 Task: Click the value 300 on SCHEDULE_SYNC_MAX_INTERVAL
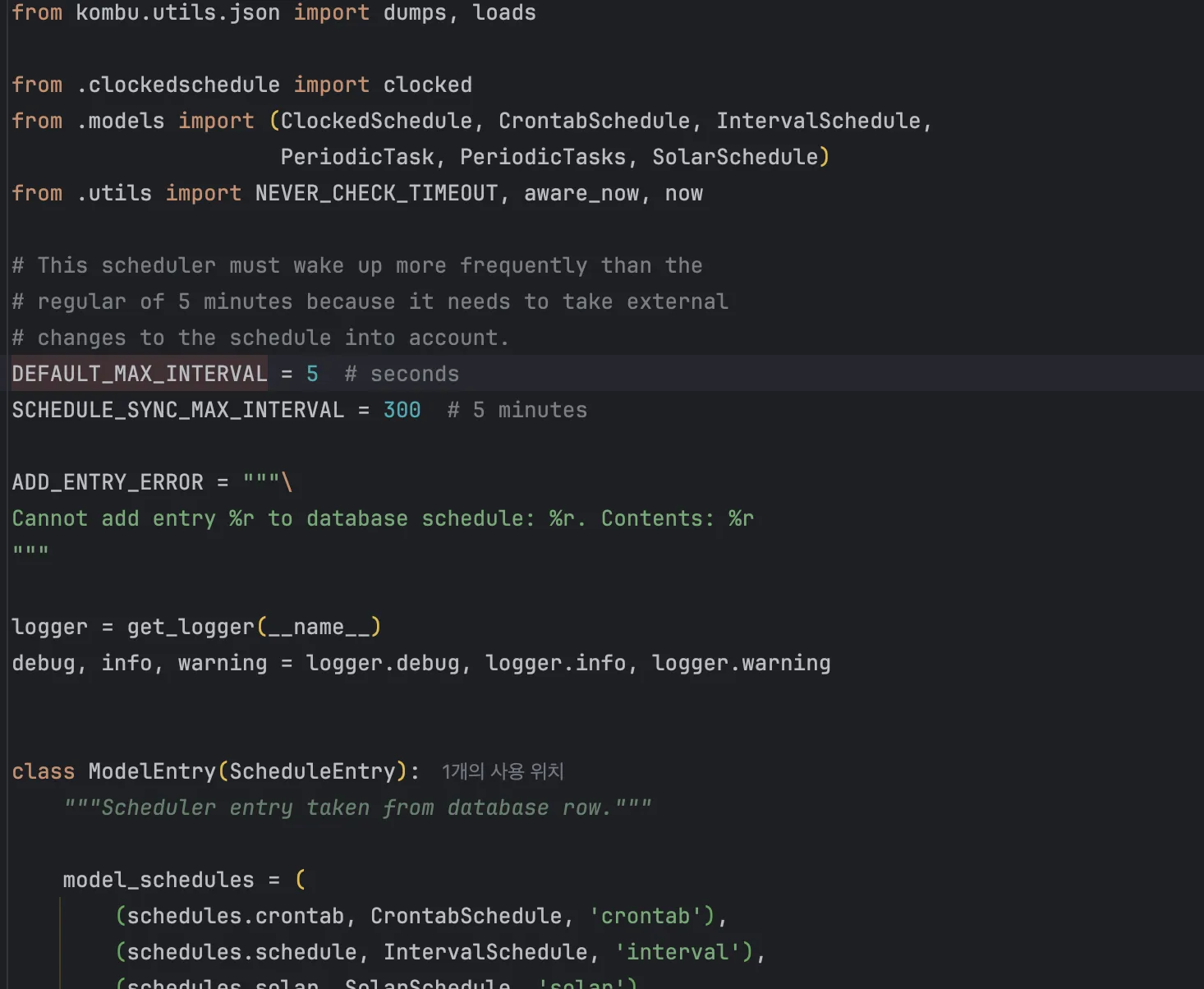tap(402, 409)
